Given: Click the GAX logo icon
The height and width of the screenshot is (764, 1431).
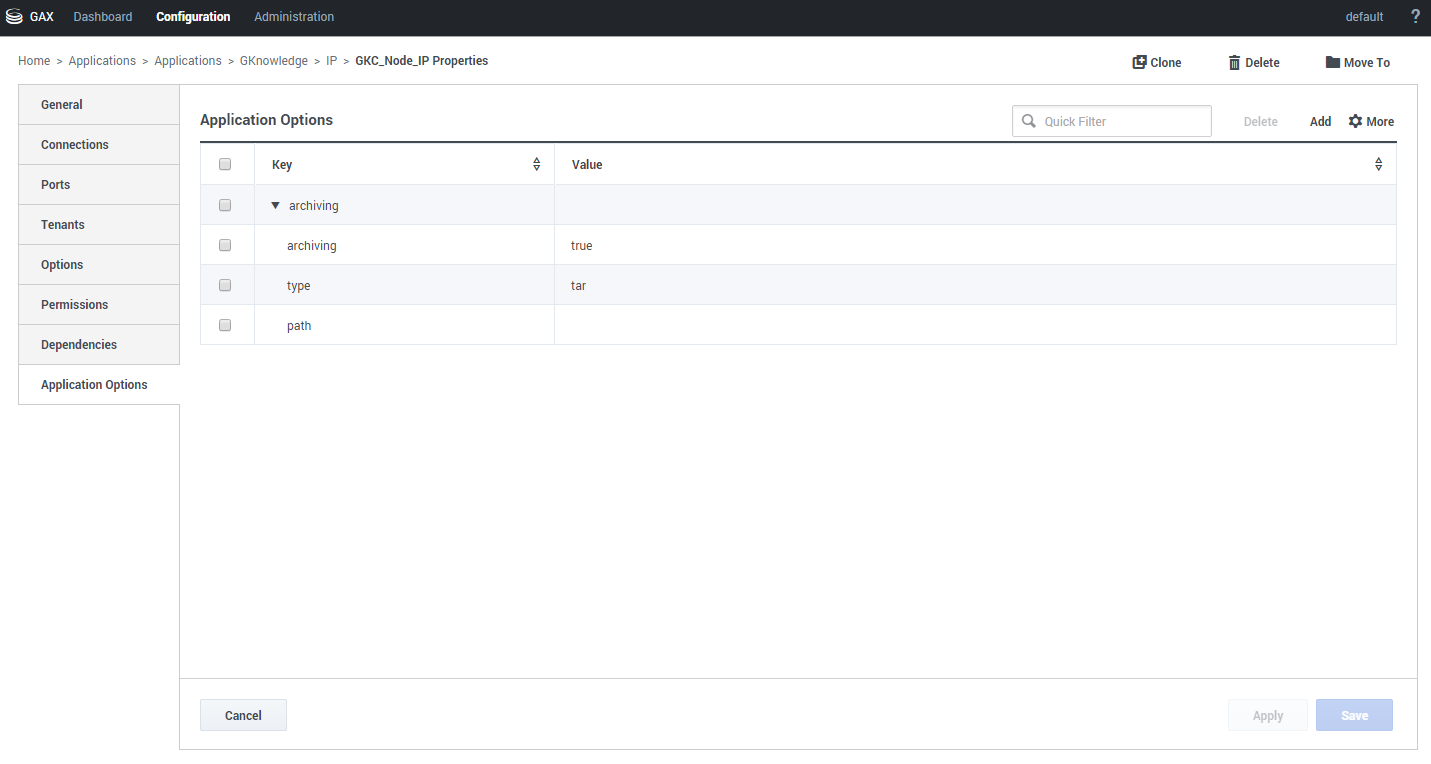Looking at the screenshot, I should (x=14, y=17).
